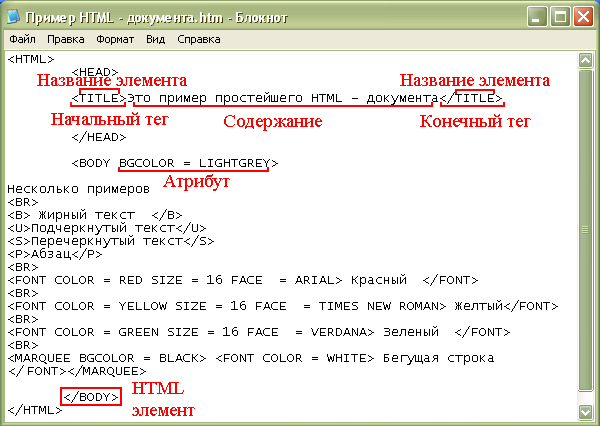Click the BGCOLOR = LIGHTGREY attribute text
Image resolution: width=600 pixels, height=426 pixels.
194,163
